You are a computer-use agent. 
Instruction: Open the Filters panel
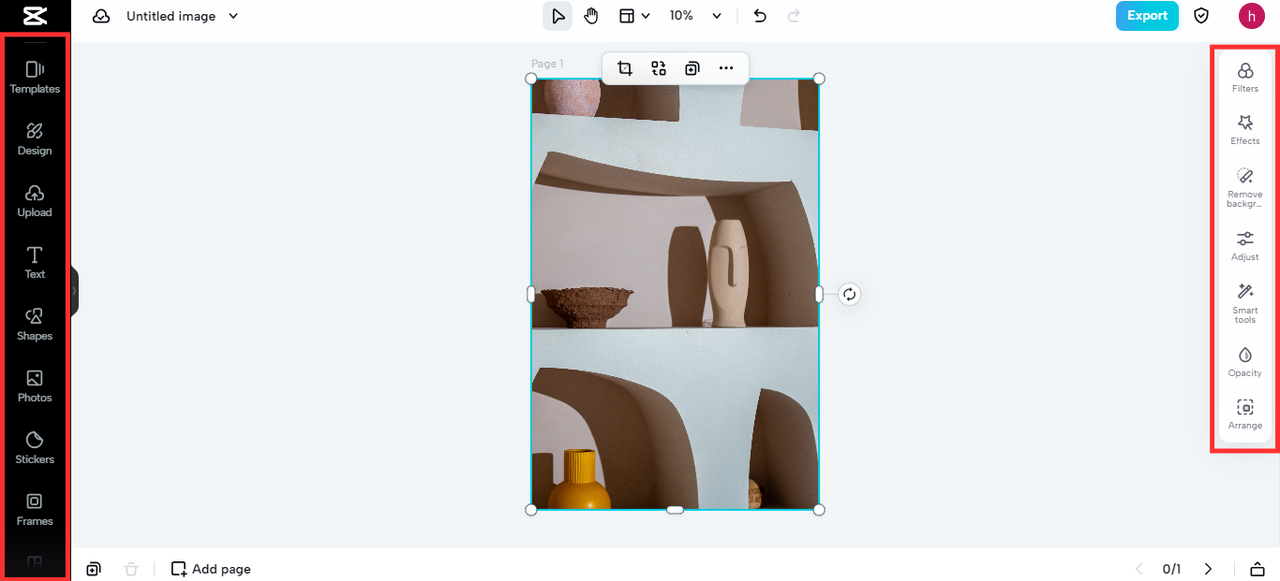pyautogui.click(x=1245, y=77)
